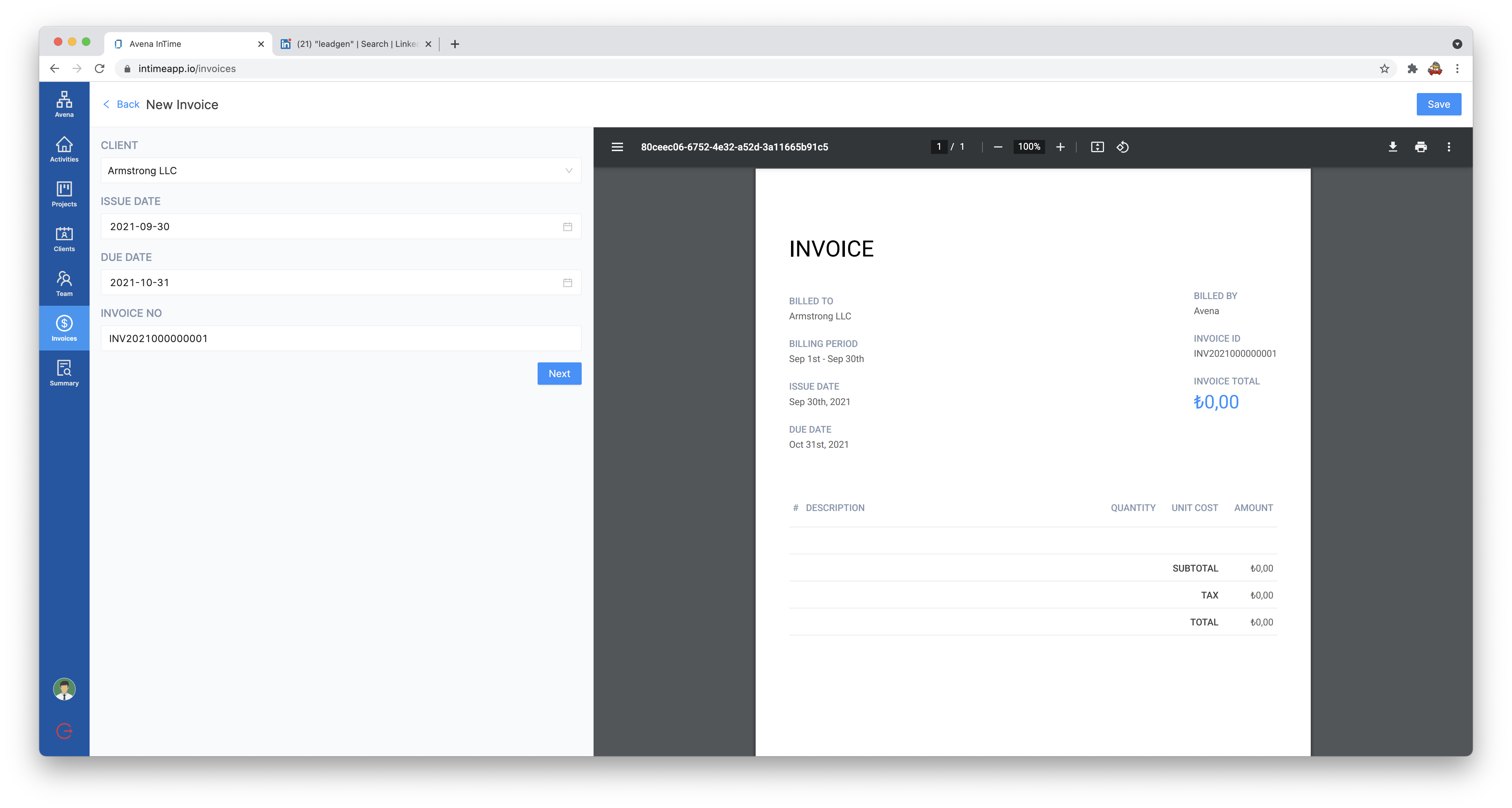Open the PDF viewer sidebar hamburger menu
The image size is (1512, 808).
click(x=617, y=147)
